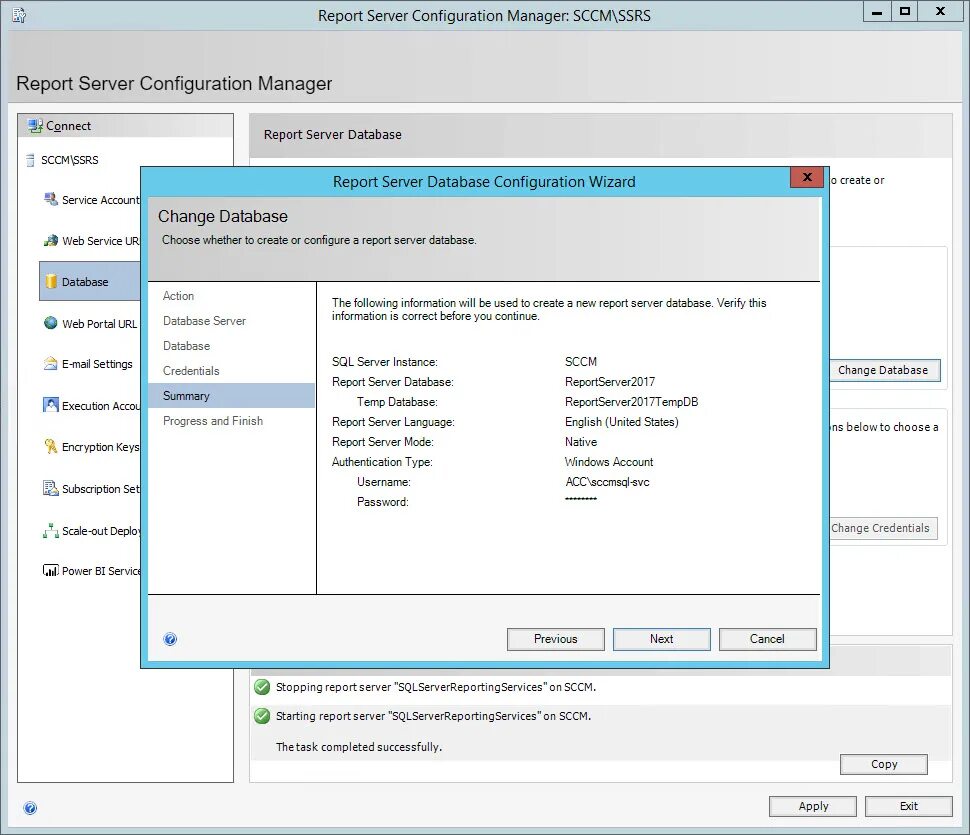Go to Database Server wizard step
Viewport: 970px width, 835px height.
[x=204, y=320]
